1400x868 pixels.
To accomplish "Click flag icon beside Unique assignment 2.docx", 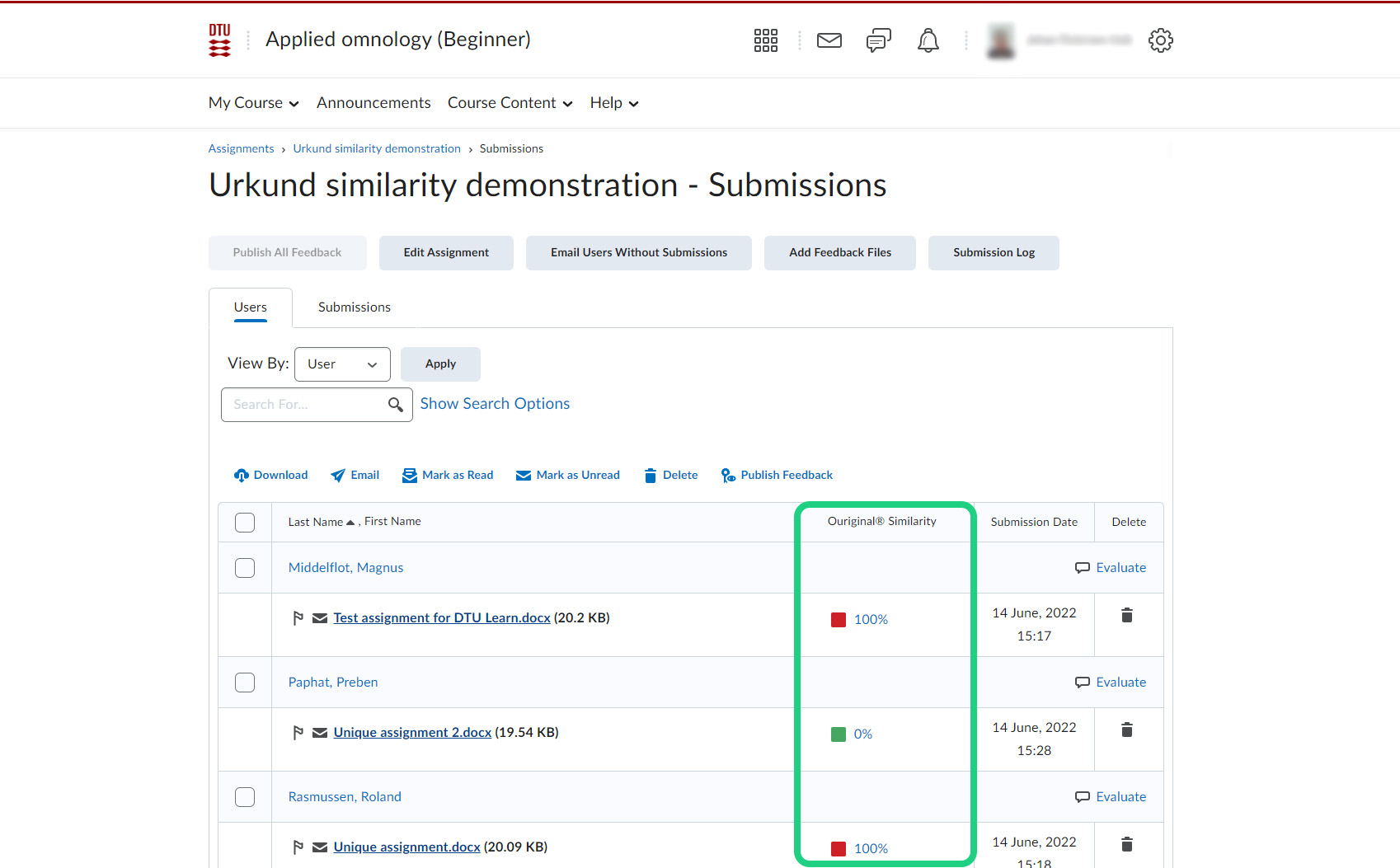I will click(x=298, y=733).
